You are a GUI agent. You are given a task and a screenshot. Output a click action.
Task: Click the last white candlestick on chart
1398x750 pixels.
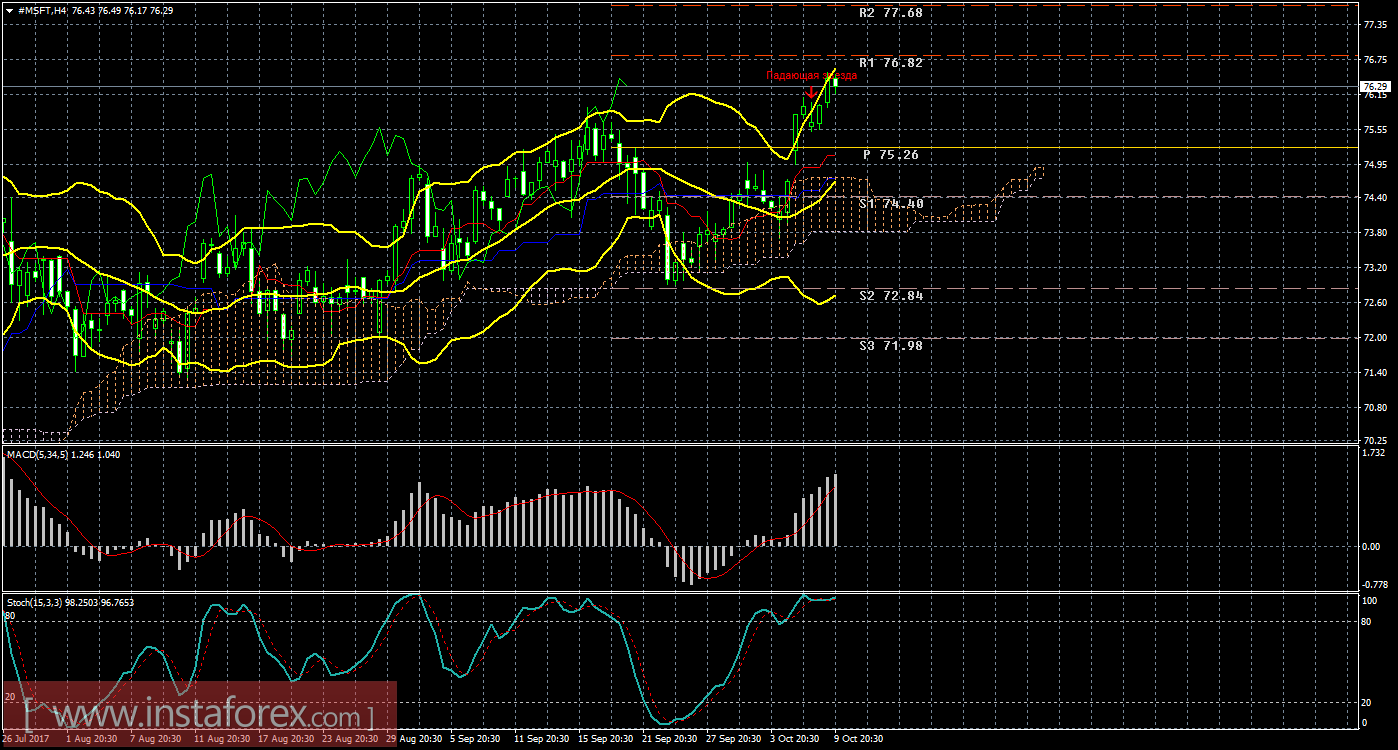click(x=835, y=82)
